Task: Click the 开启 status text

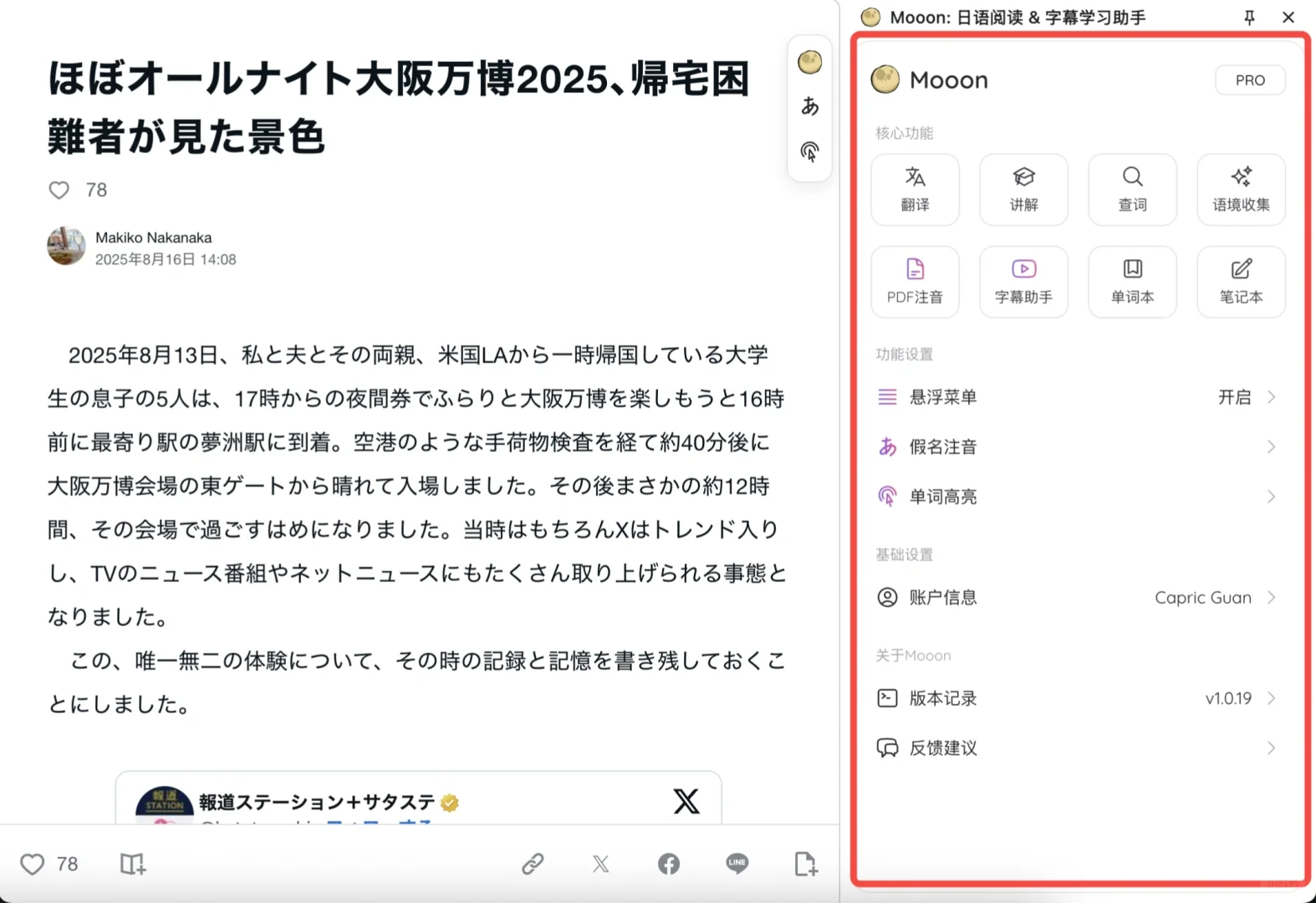Action: click(1234, 397)
